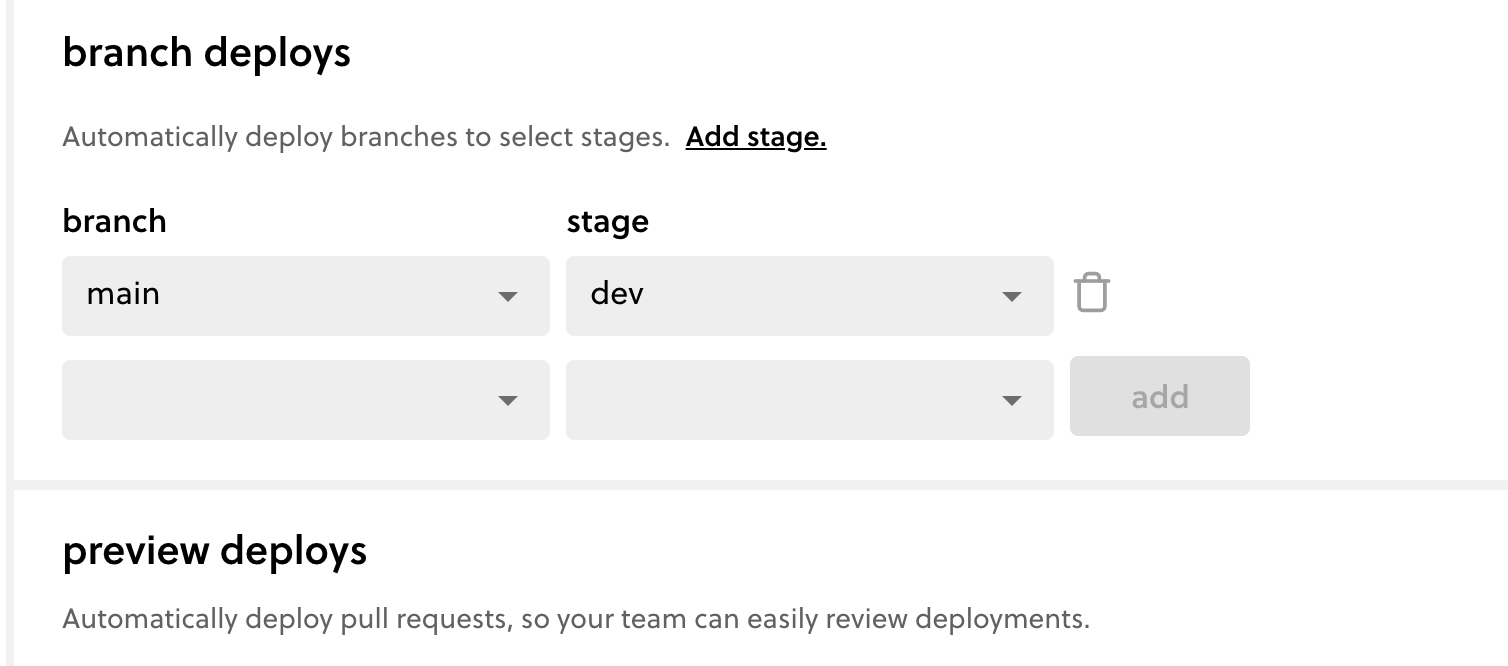Open the empty stage dropdown in new row

pyautogui.click(x=809, y=399)
